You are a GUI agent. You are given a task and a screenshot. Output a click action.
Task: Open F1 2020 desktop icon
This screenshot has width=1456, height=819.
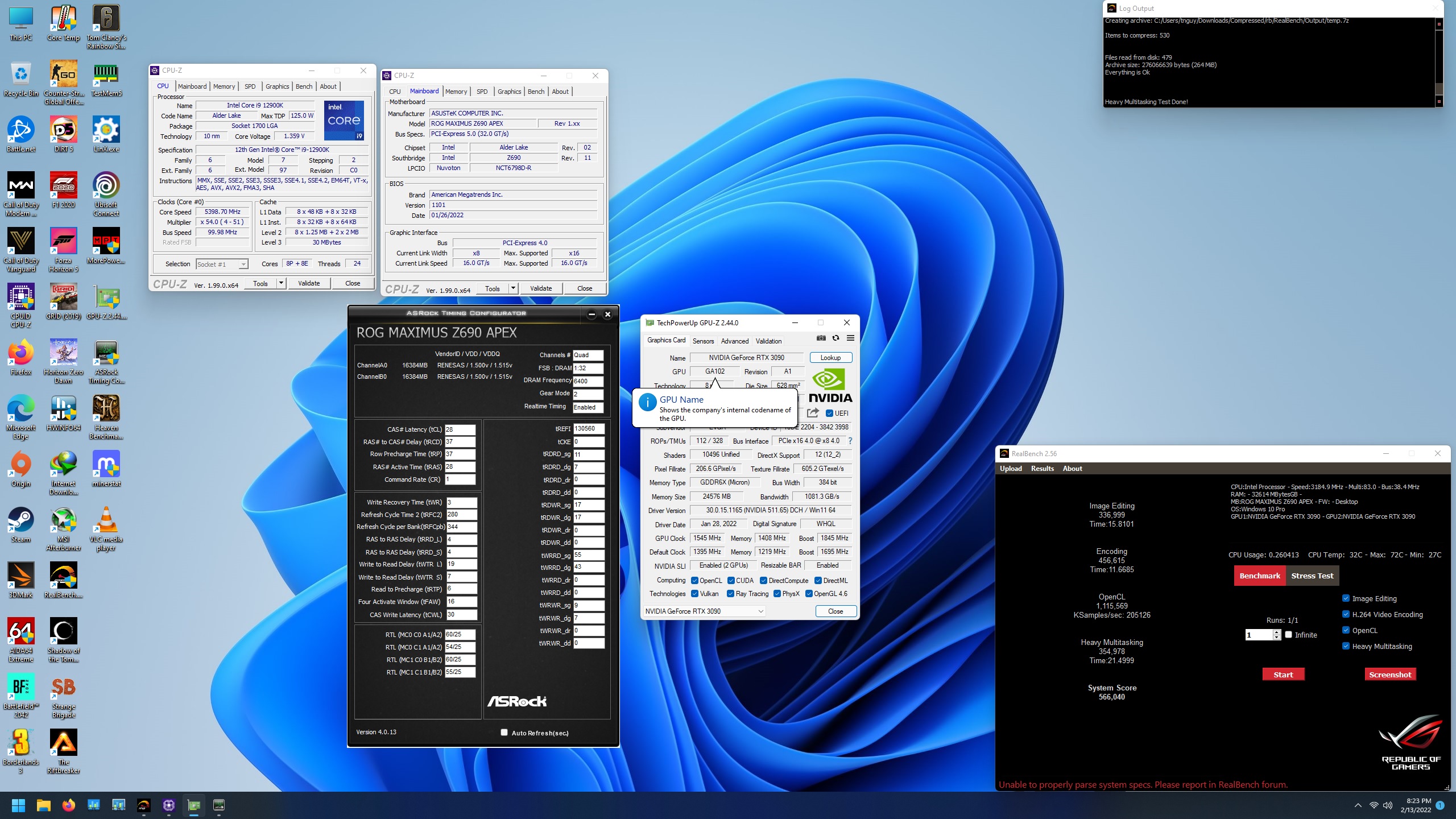click(x=63, y=190)
